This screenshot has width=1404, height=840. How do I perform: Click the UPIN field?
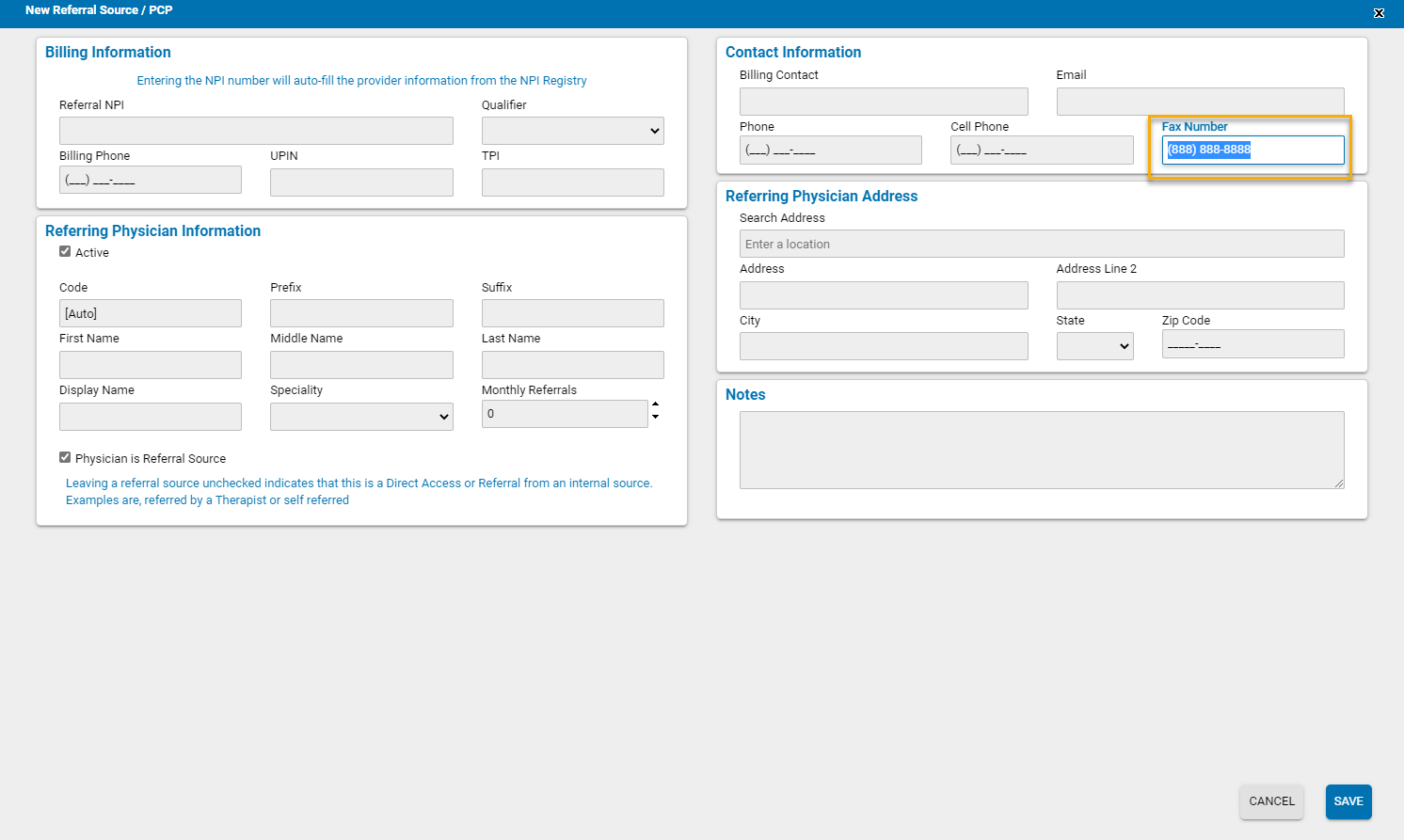pyautogui.click(x=361, y=182)
